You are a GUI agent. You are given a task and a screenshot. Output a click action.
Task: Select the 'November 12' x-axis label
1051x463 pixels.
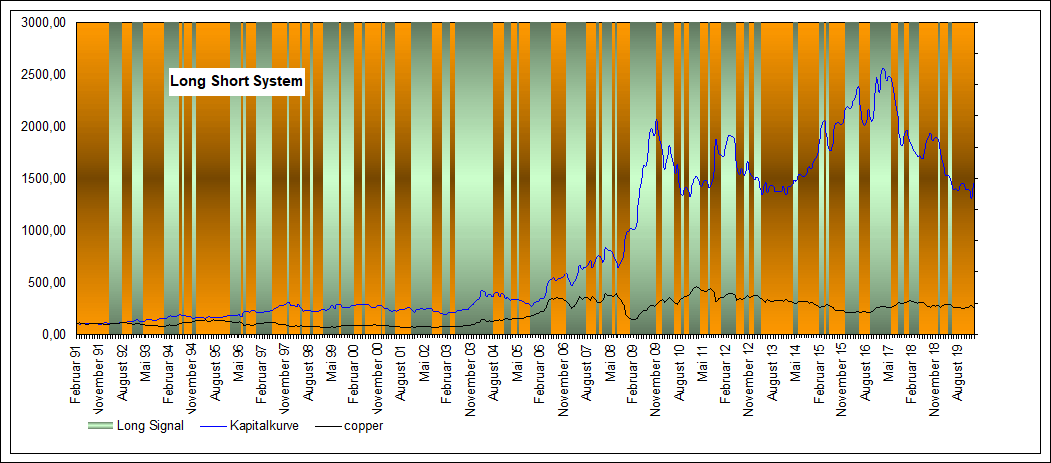(749, 380)
